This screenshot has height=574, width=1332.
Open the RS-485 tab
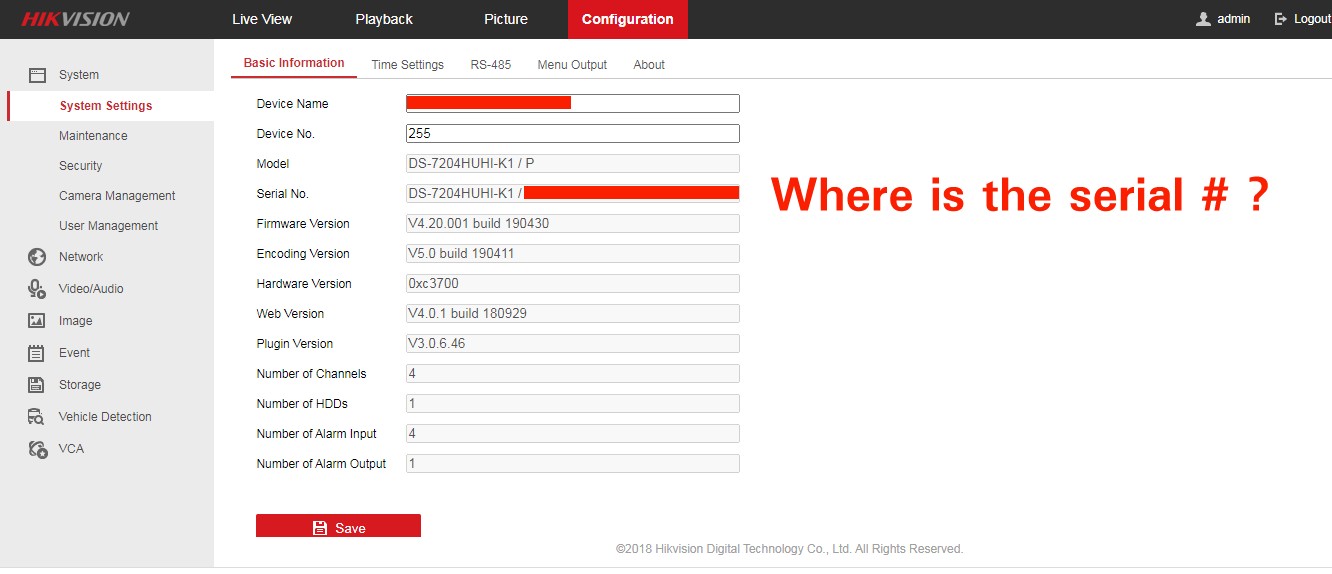490,65
